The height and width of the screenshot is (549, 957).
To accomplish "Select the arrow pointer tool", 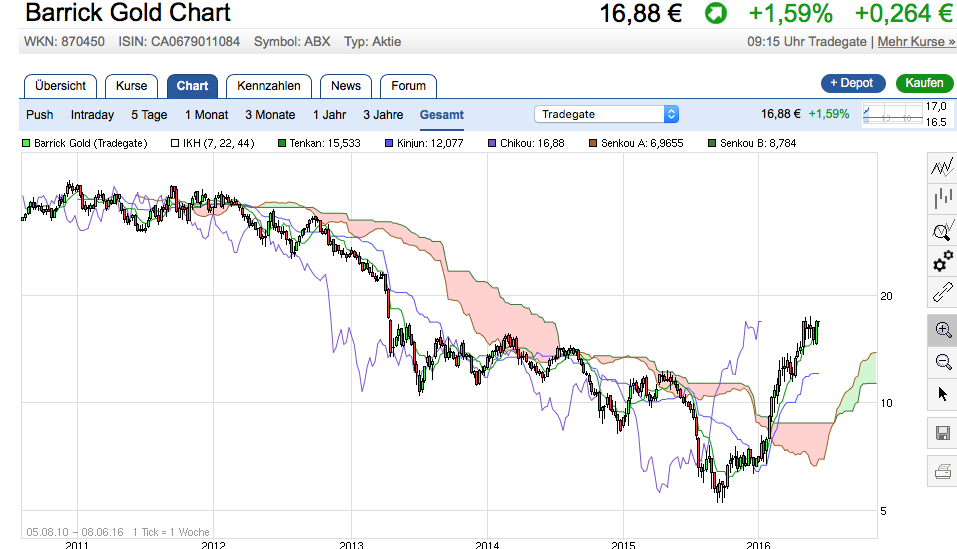I will tap(941, 393).
